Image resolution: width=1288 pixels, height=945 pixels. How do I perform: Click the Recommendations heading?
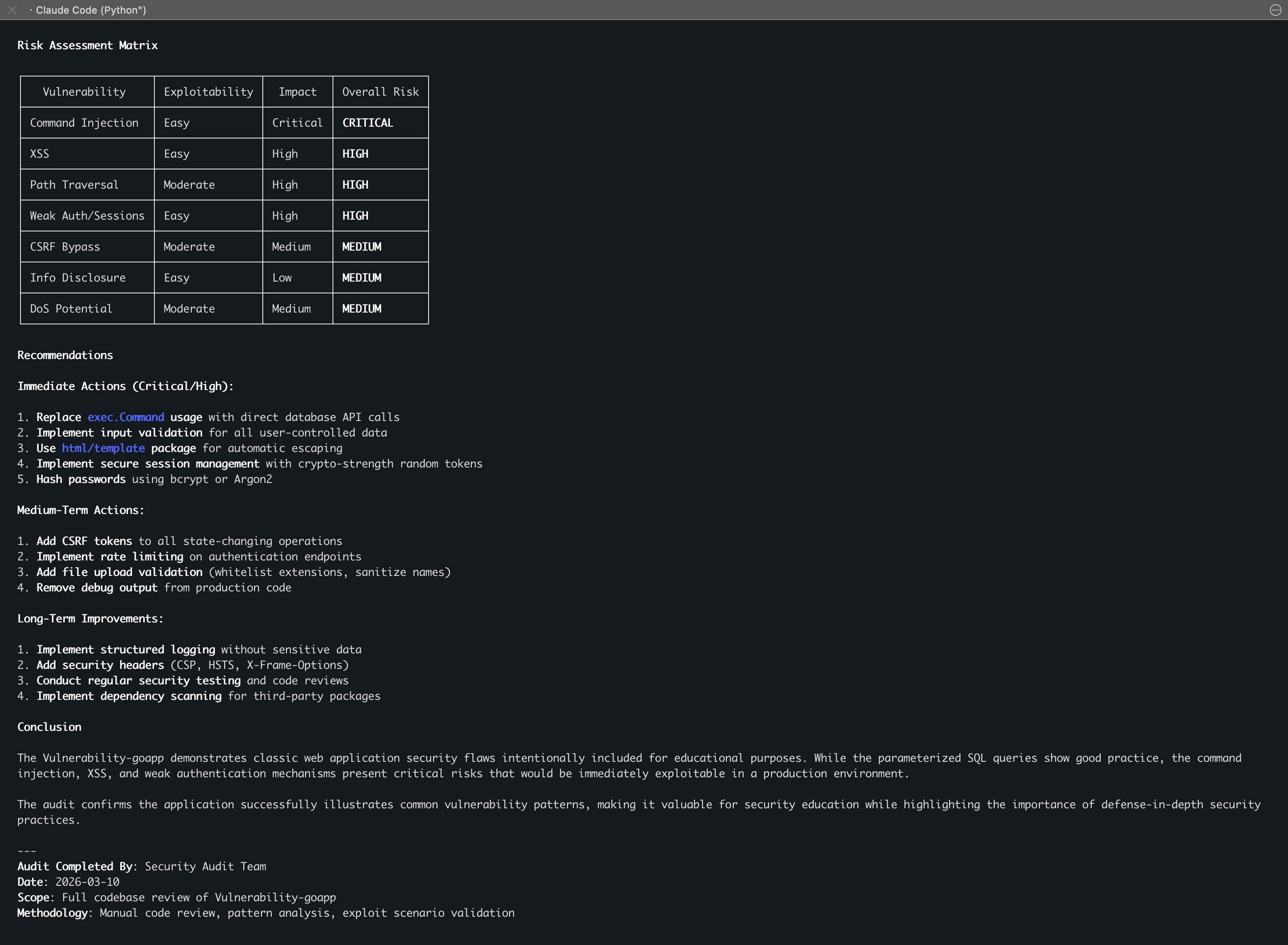pyautogui.click(x=65, y=354)
